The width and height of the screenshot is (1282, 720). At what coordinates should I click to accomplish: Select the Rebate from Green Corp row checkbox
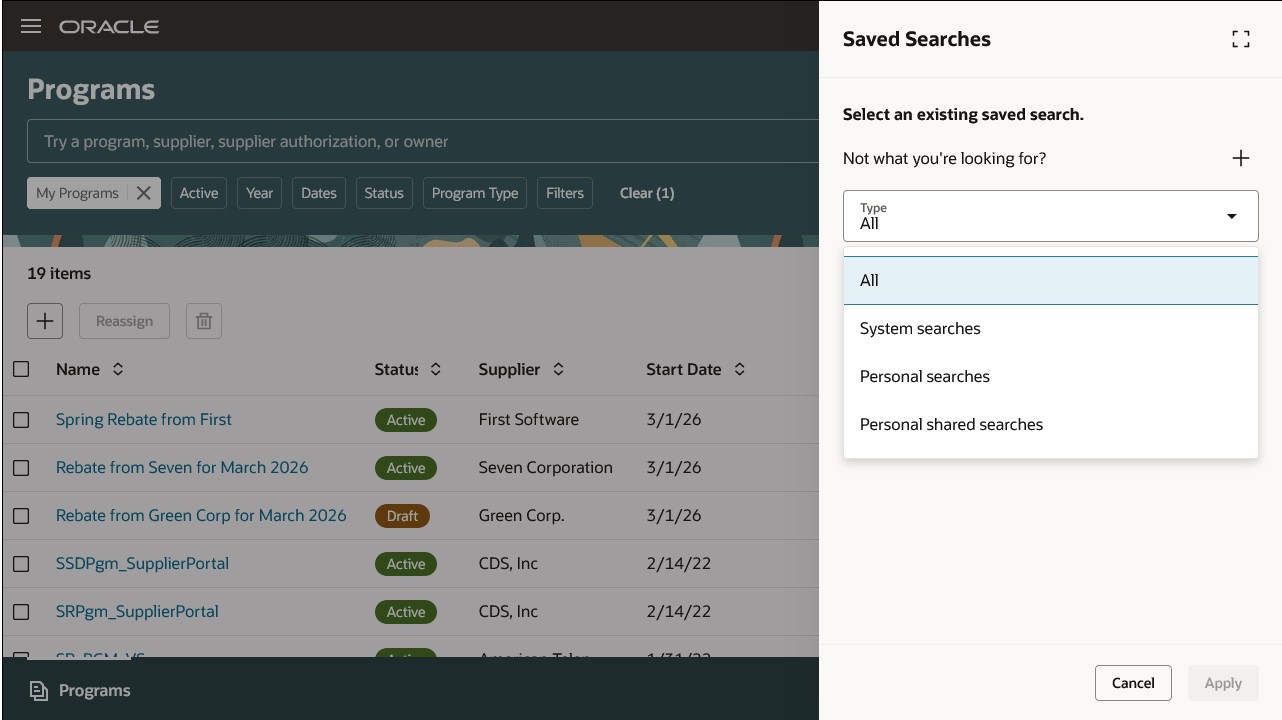click(x=21, y=516)
